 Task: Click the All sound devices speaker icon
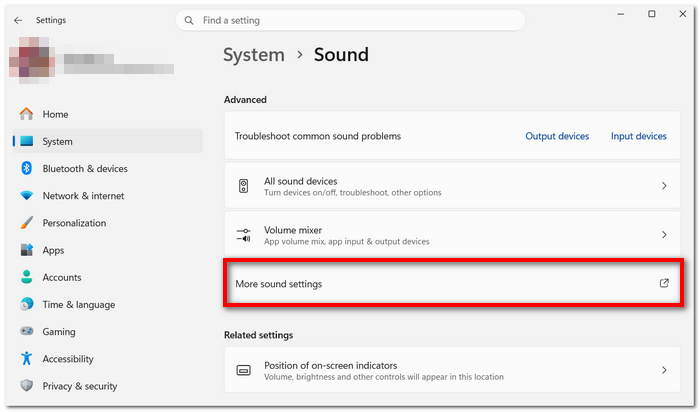pyautogui.click(x=243, y=186)
